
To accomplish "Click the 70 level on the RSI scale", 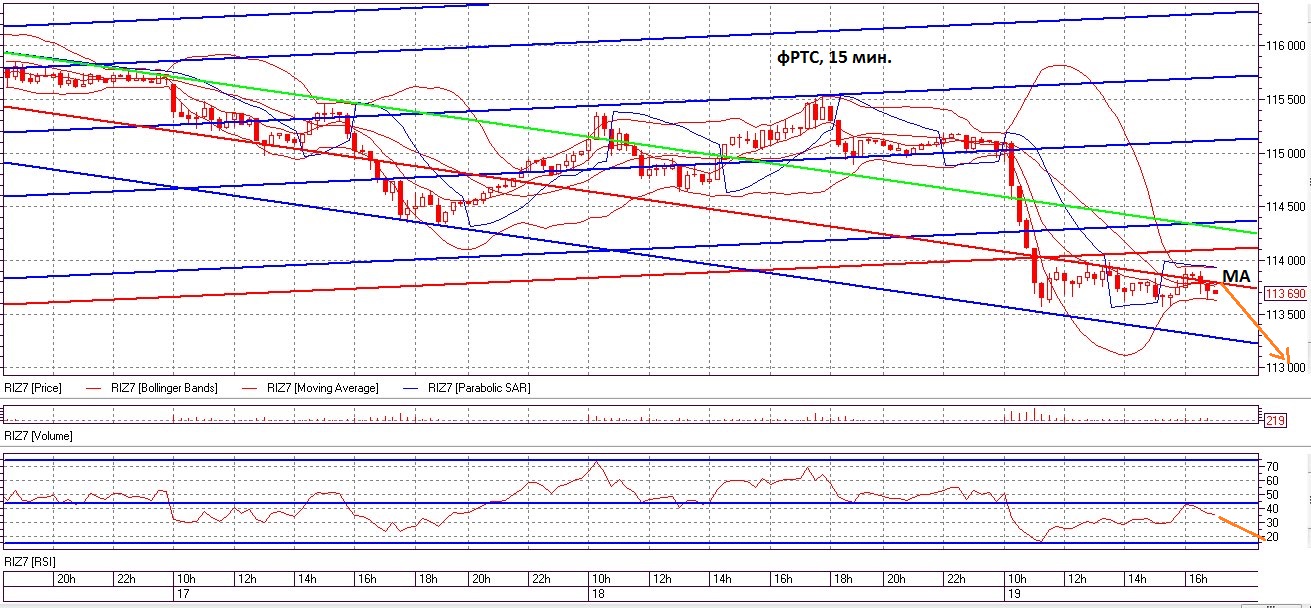I will [x=1271, y=467].
